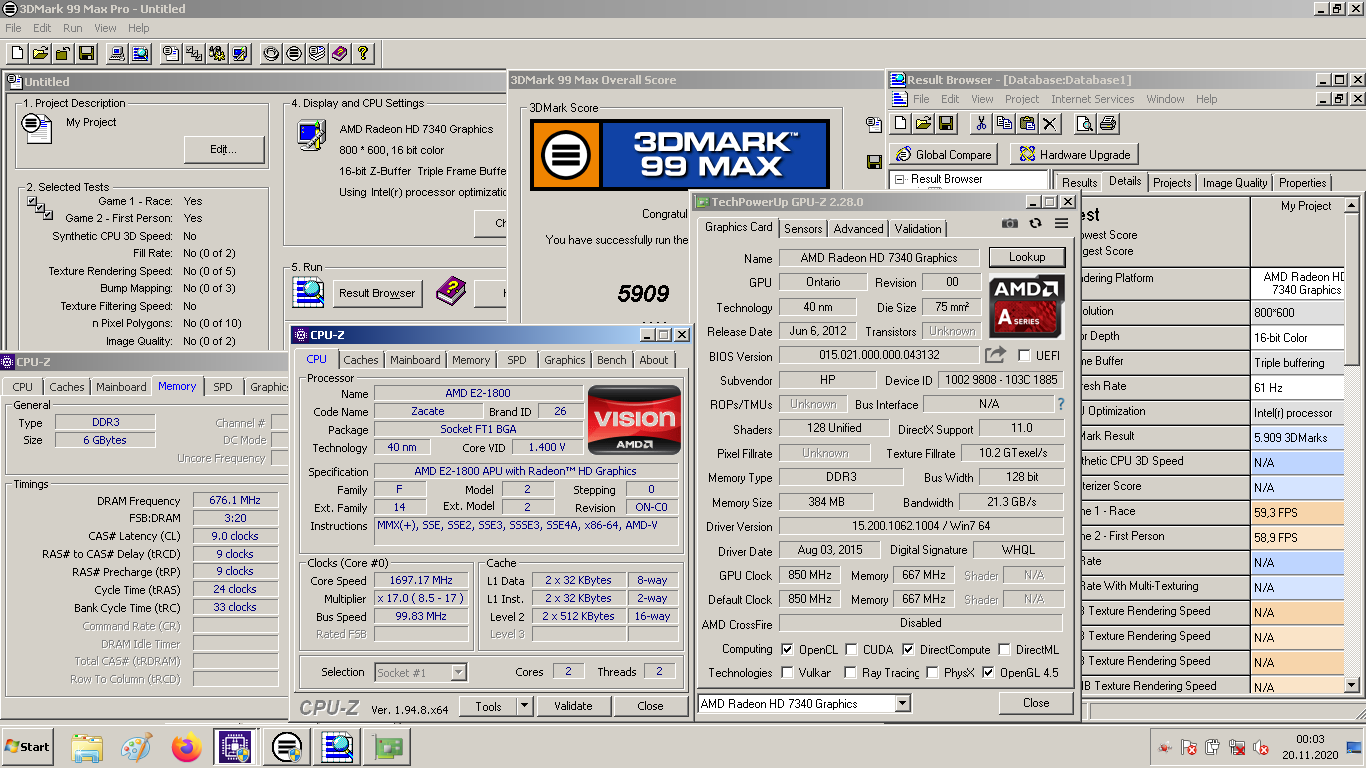Open the Internet Services menu in Result Browser
Image resolution: width=1366 pixels, height=768 pixels.
point(1092,99)
